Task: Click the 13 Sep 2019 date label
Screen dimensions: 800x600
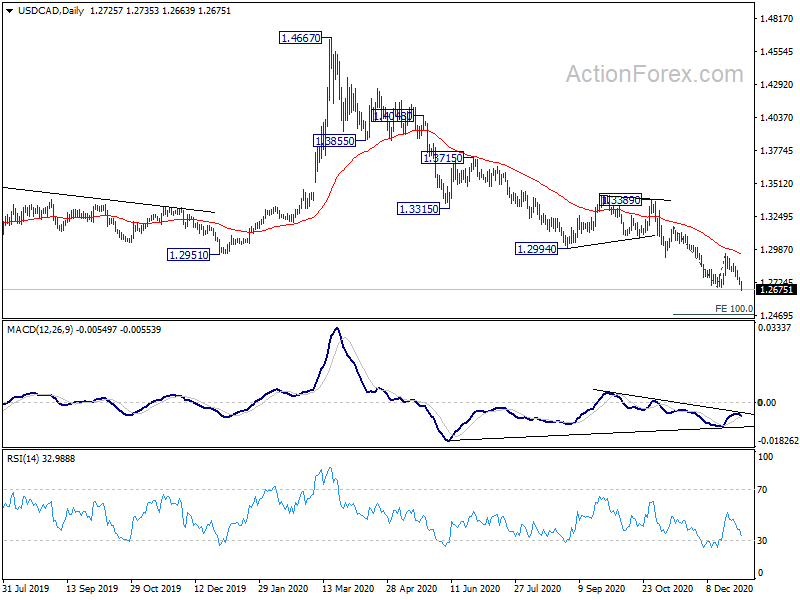Action: [x=92, y=588]
